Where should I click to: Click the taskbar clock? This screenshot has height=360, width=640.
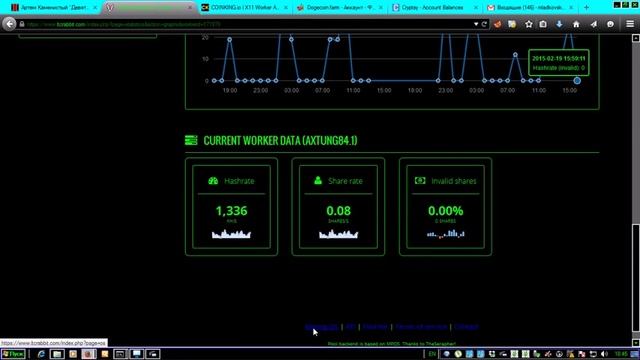(x=621, y=354)
